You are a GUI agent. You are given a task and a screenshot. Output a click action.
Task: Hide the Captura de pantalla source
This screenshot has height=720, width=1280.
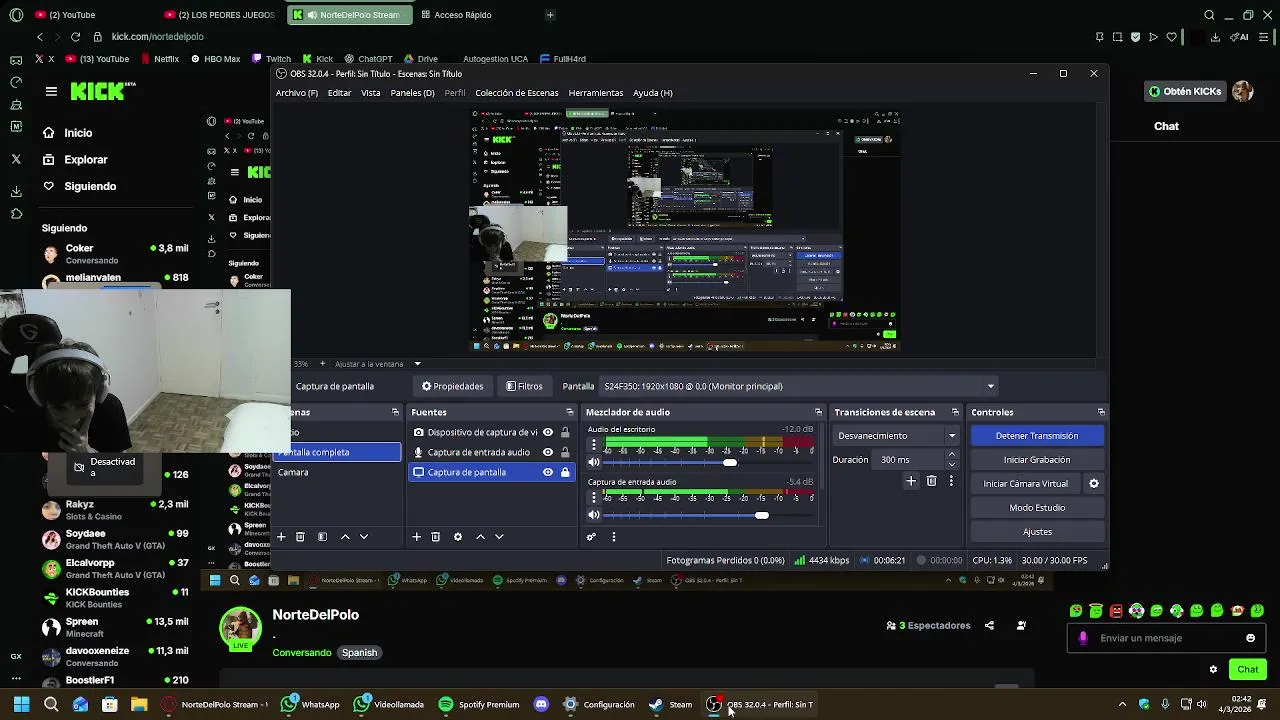547,472
